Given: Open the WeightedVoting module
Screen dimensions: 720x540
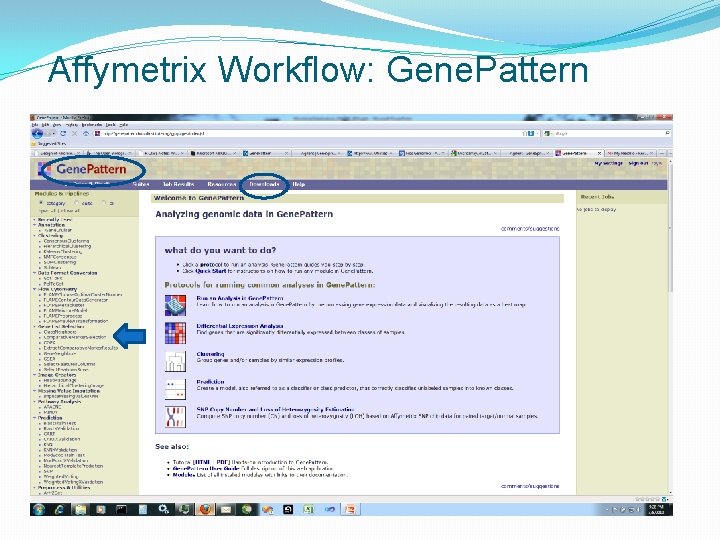Looking at the screenshot, I should click(61, 477).
